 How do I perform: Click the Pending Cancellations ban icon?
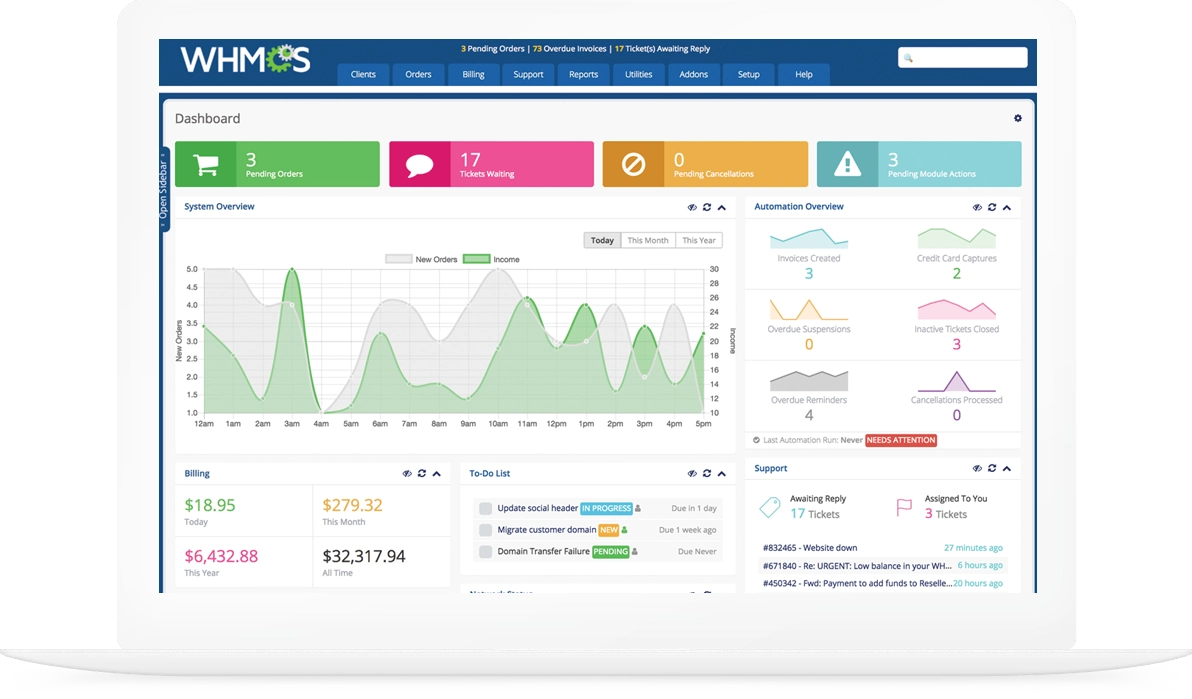633,165
